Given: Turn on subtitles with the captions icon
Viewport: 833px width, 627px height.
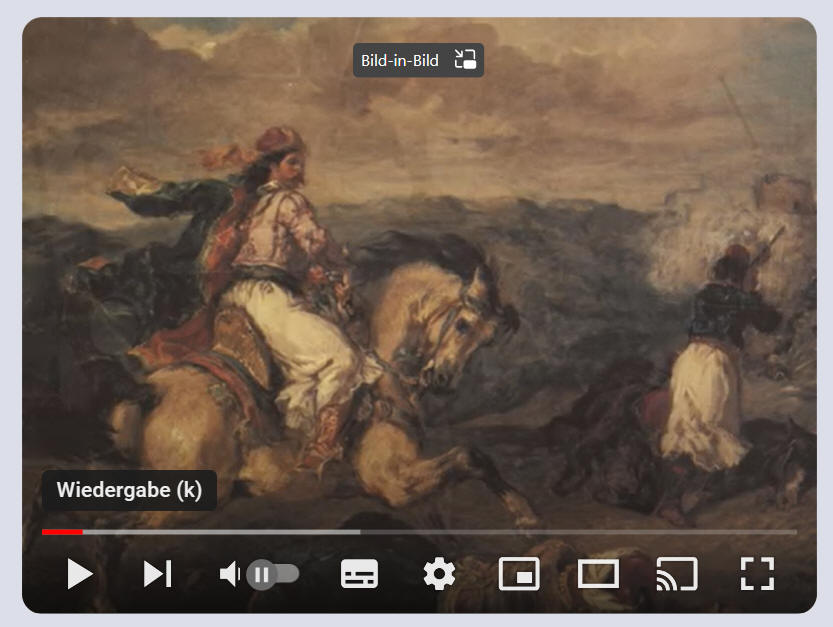Looking at the screenshot, I should tap(359, 574).
